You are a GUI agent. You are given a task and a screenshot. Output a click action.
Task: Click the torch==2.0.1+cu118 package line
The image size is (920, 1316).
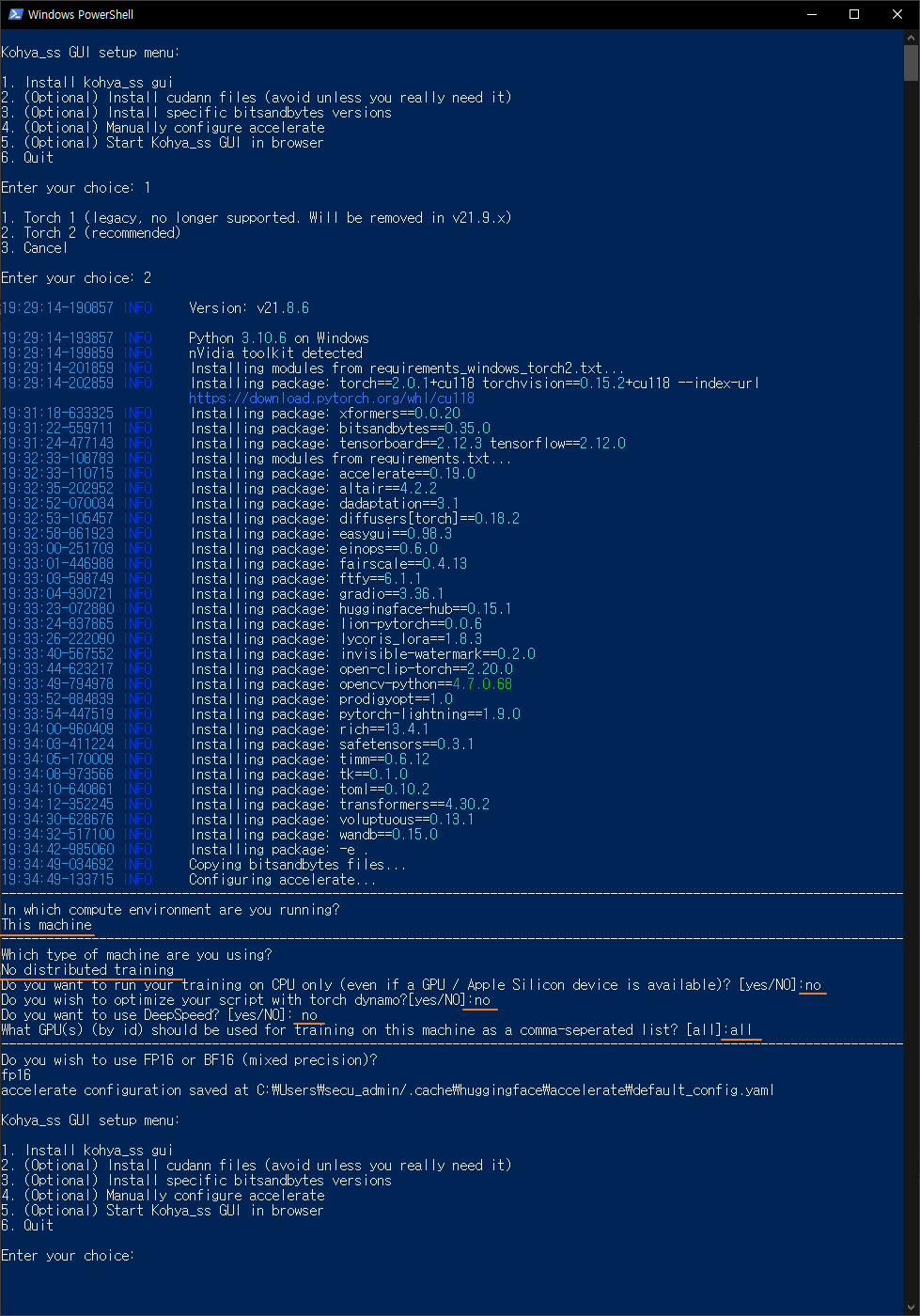click(x=475, y=384)
